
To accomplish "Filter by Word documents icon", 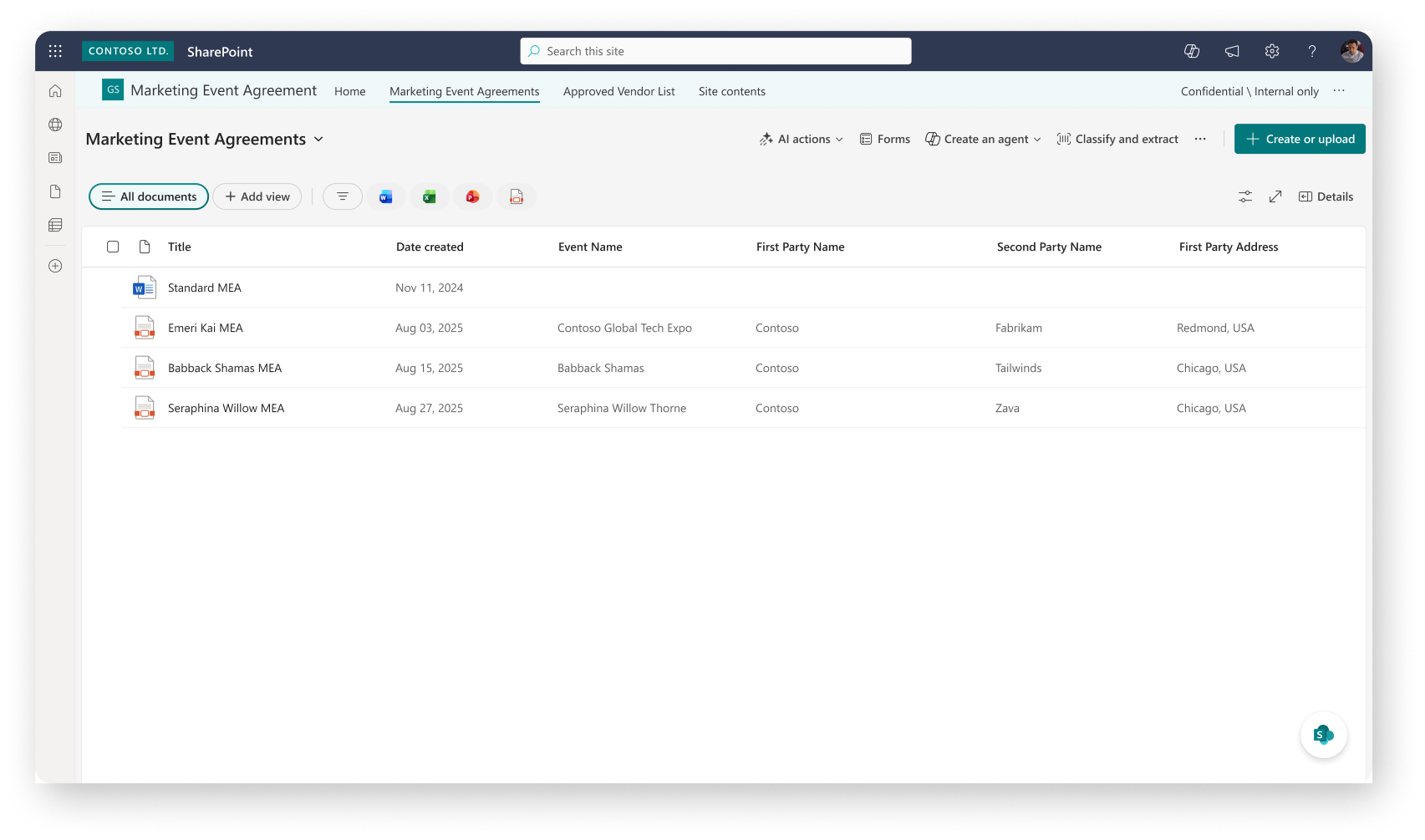I will pyautogui.click(x=386, y=196).
